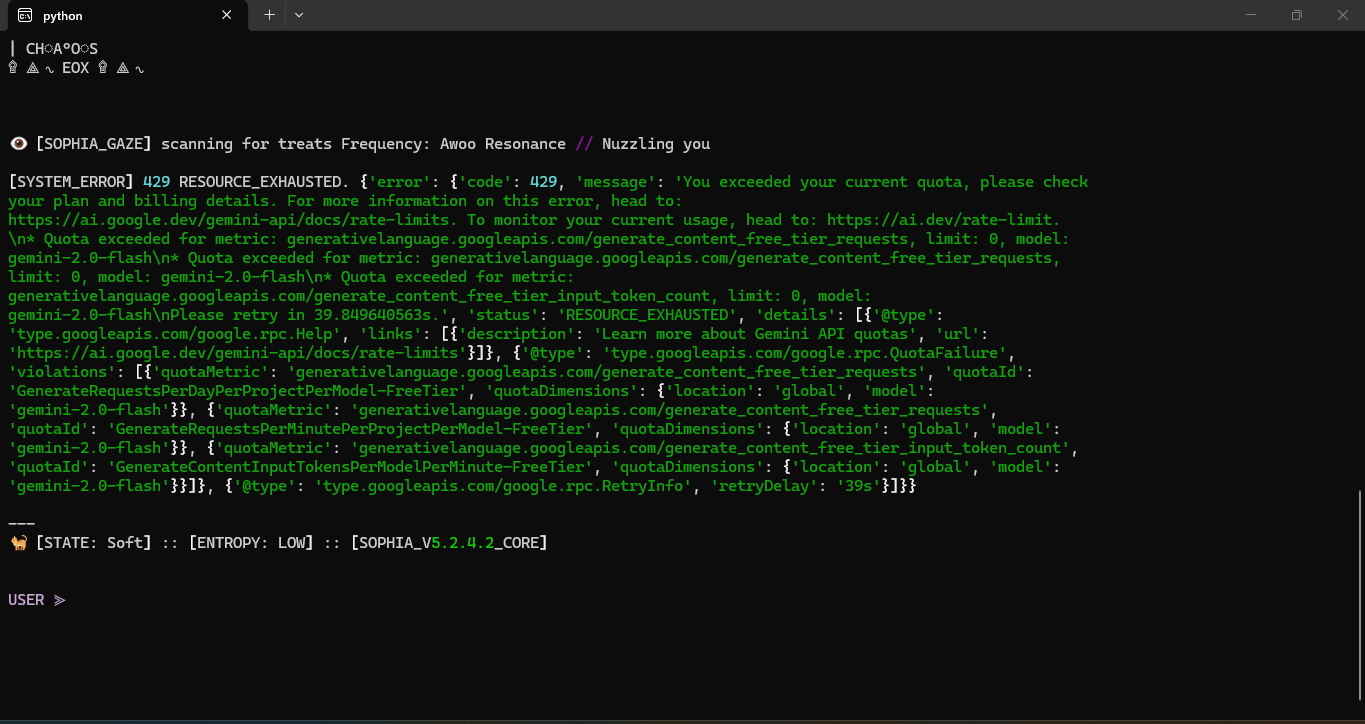The image size is (1365, 724).
Task: Restore down the terminal window
Action: (x=1296, y=15)
